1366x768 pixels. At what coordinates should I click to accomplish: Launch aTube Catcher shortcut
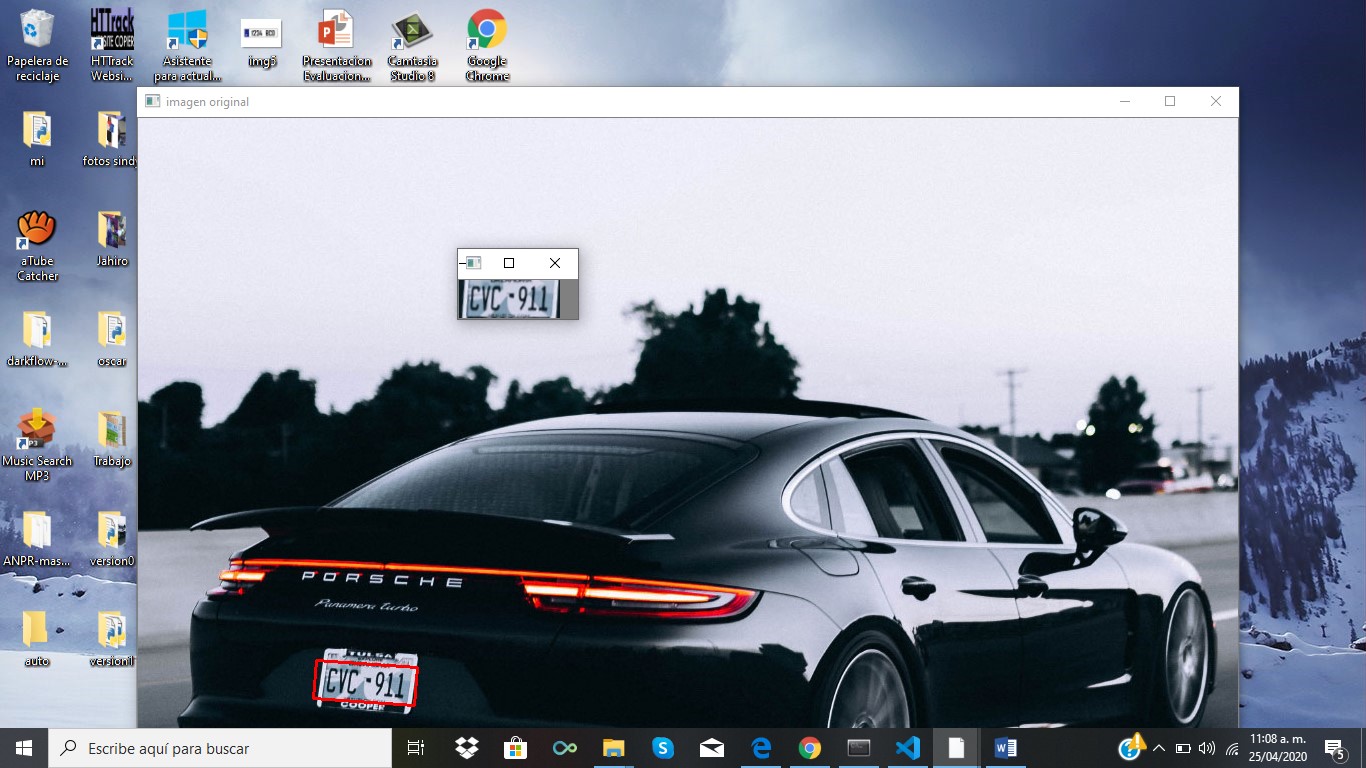37,246
